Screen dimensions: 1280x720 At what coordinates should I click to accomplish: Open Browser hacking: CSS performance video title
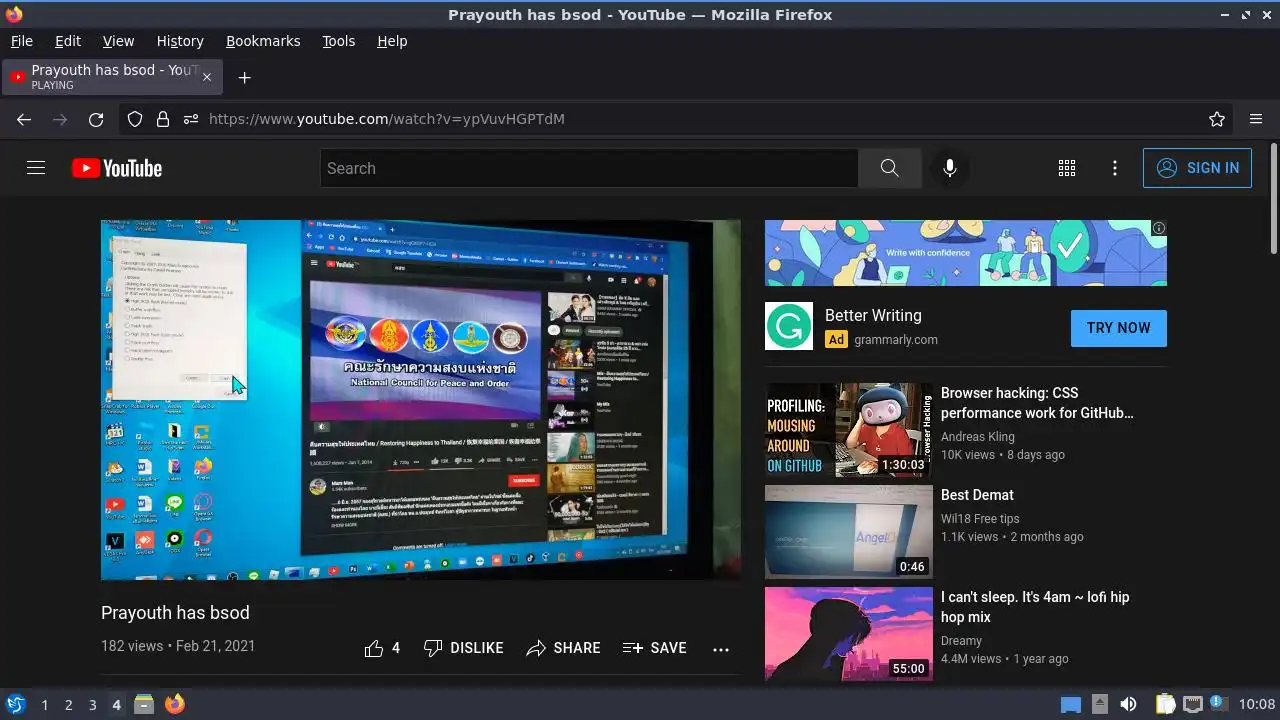click(1037, 403)
